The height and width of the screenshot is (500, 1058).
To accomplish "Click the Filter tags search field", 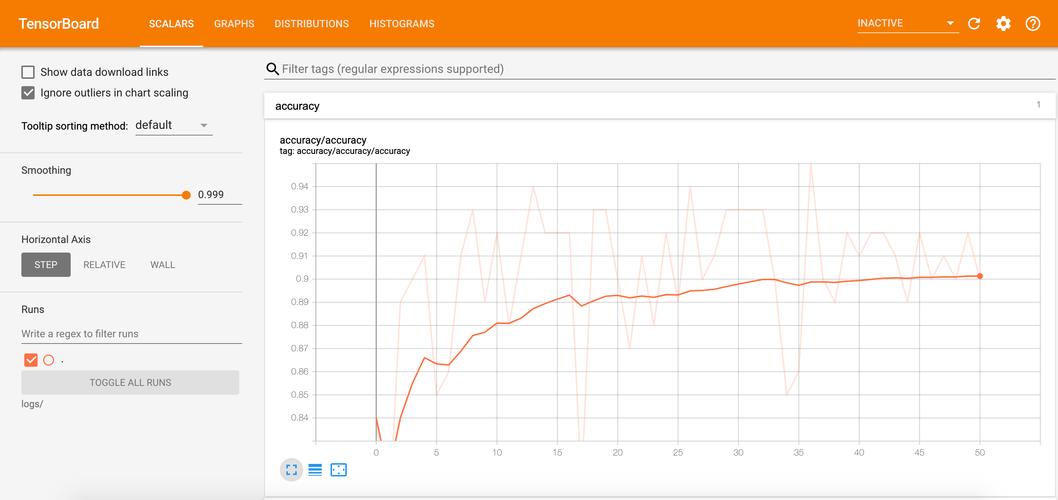I will click(661, 69).
